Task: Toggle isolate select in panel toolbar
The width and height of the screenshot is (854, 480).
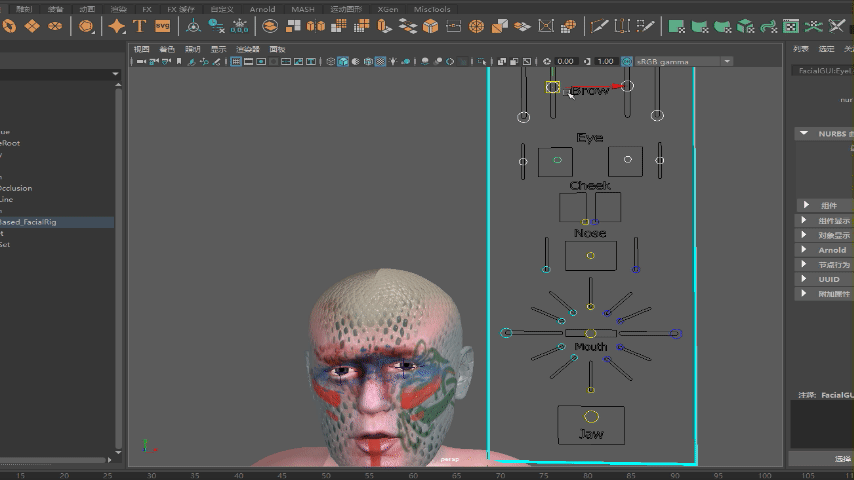Action: click(482, 62)
